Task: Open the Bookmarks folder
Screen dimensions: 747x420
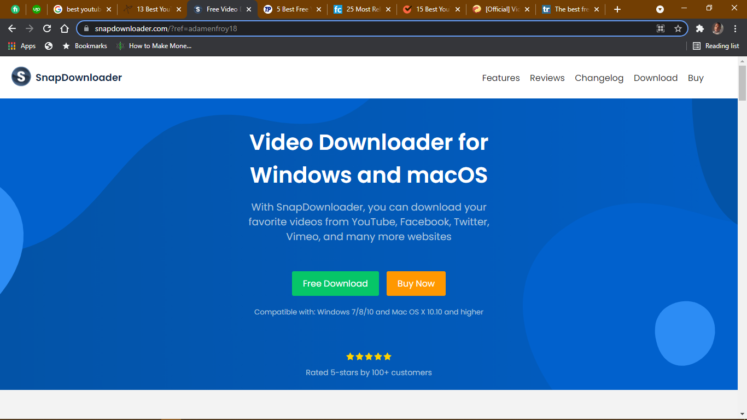Action: (85, 46)
